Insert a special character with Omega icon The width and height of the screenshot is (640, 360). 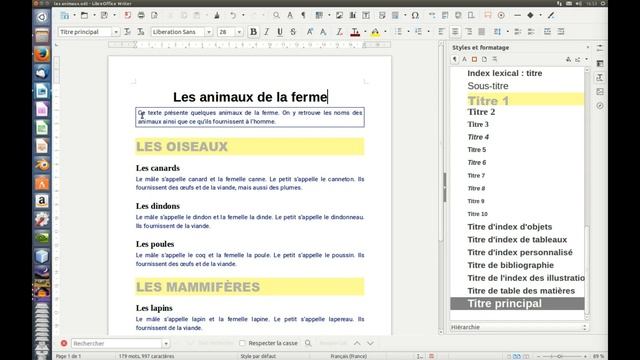tap(415, 16)
